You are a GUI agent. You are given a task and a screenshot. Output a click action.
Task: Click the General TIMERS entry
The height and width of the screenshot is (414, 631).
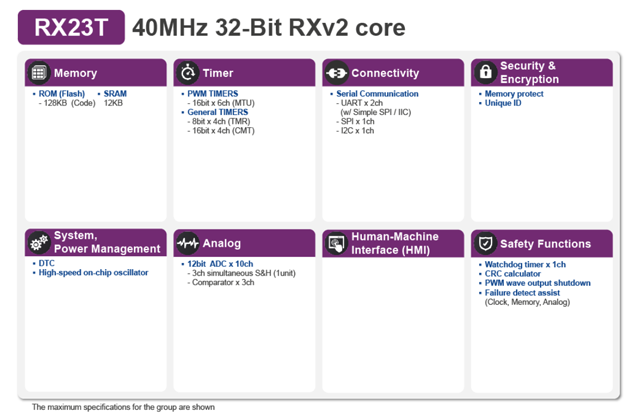218,112
